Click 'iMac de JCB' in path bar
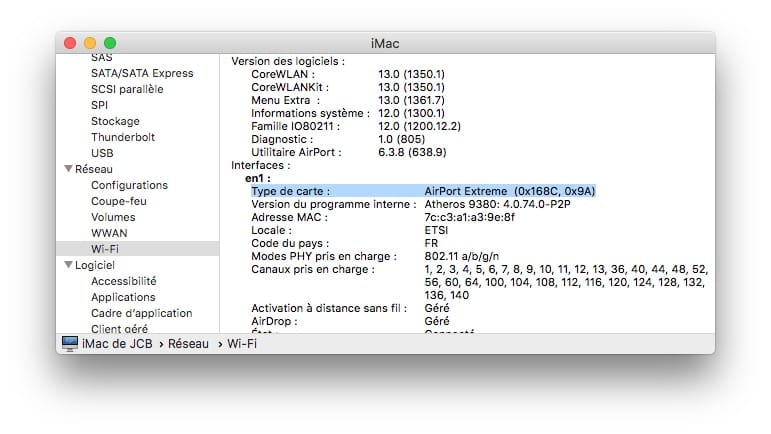The width and height of the screenshot is (771, 434). point(117,344)
